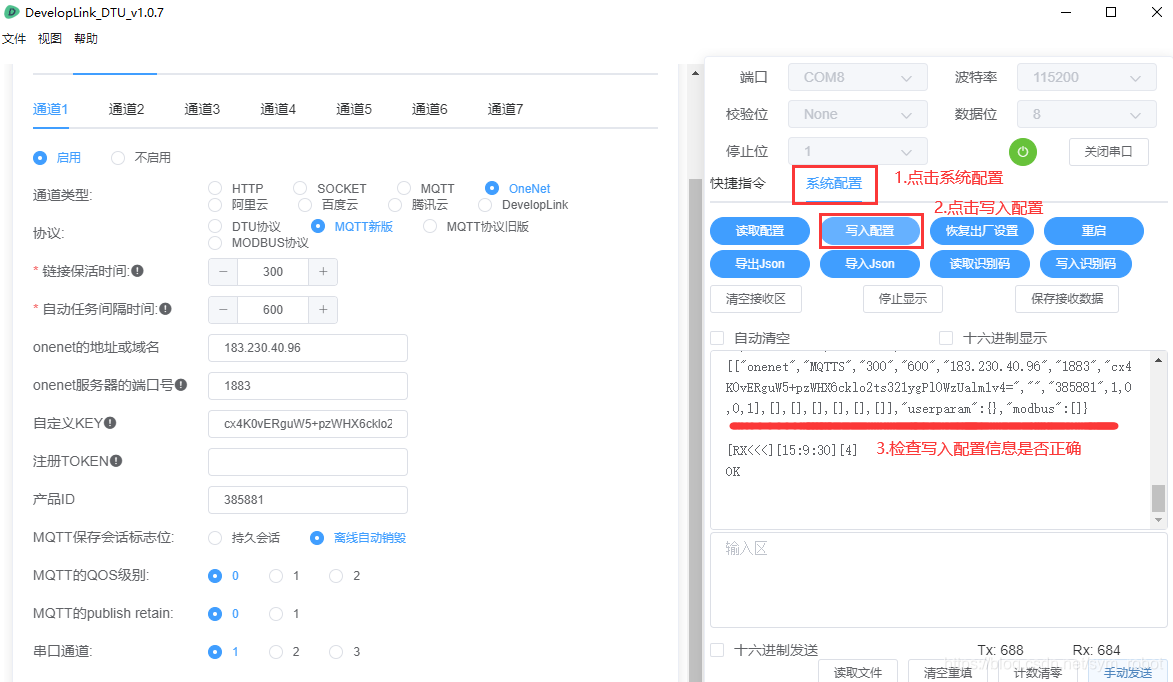Image resolution: width=1173 pixels, height=682 pixels.
Task: Click the onenet的地址或域名 input field
Action: [307, 348]
